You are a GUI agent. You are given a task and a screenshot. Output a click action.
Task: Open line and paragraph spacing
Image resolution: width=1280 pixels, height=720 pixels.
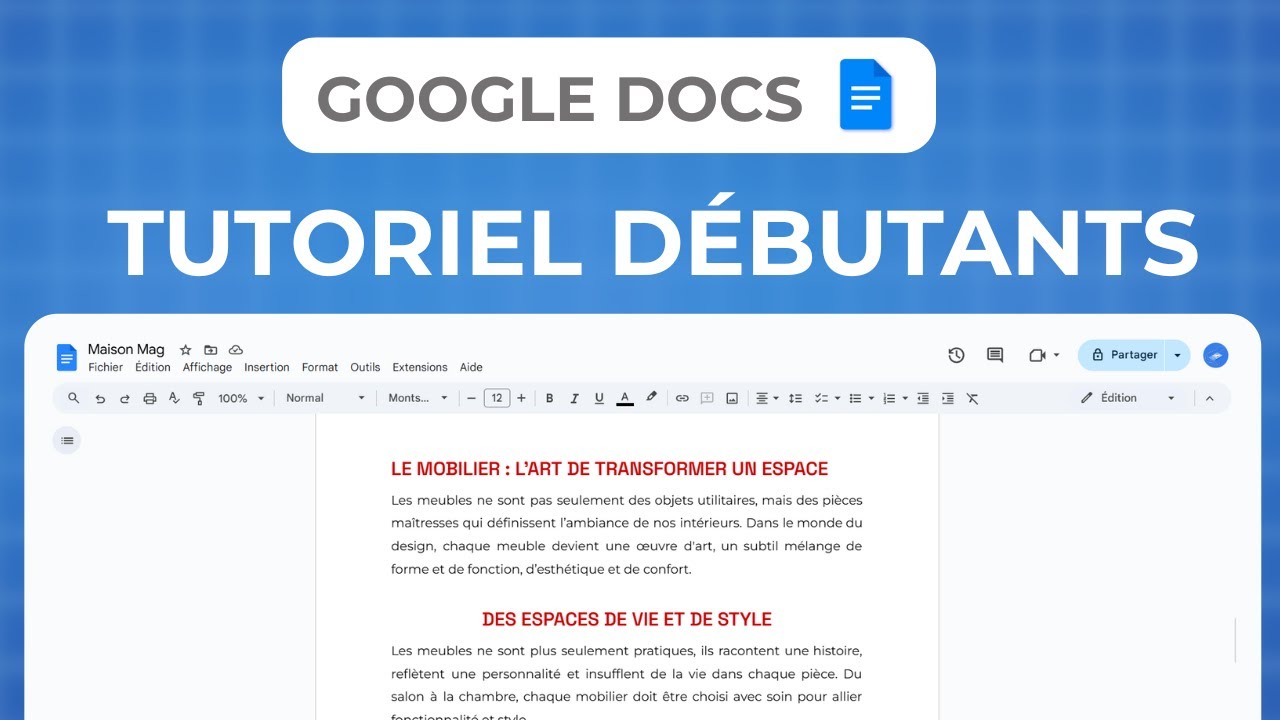[795, 398]
